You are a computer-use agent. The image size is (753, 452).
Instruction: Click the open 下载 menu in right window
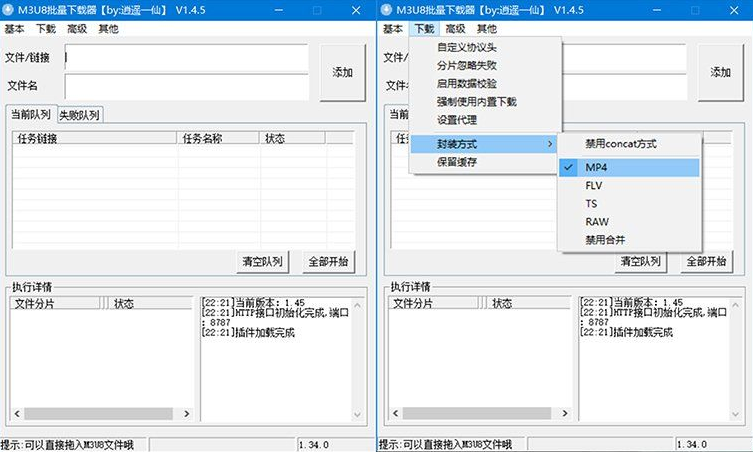(x=424, y=29)
